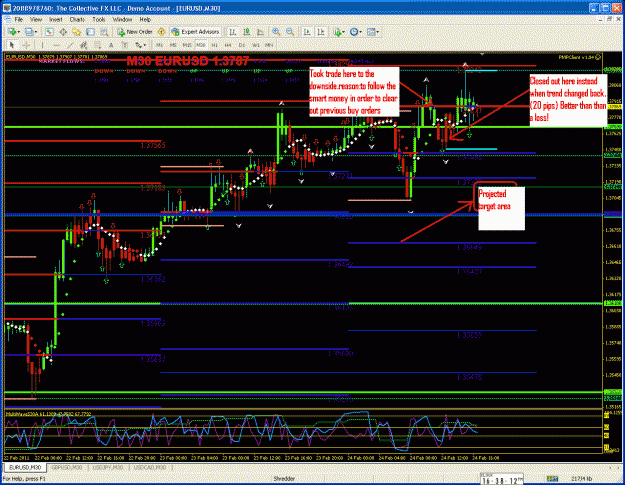The image size is (625, 485).
Task: Click the connection status 217/4 kb
Action: (x=582, y=478)
